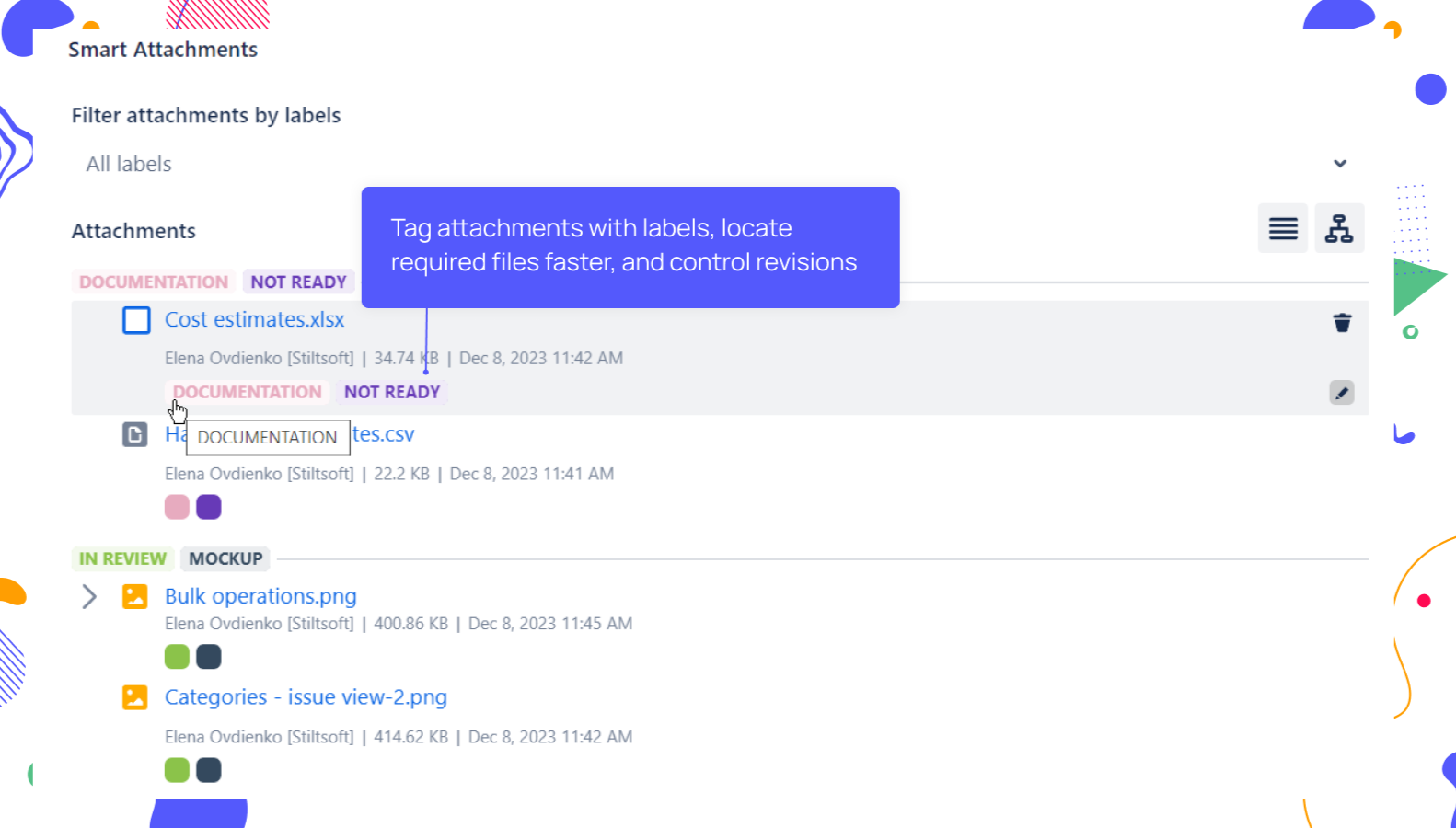Image resolution: width=1456 pixels, height=828 pixels.
Task: Click the DOCUMENTATION label on Cost estimates
Action: [247, 392]
